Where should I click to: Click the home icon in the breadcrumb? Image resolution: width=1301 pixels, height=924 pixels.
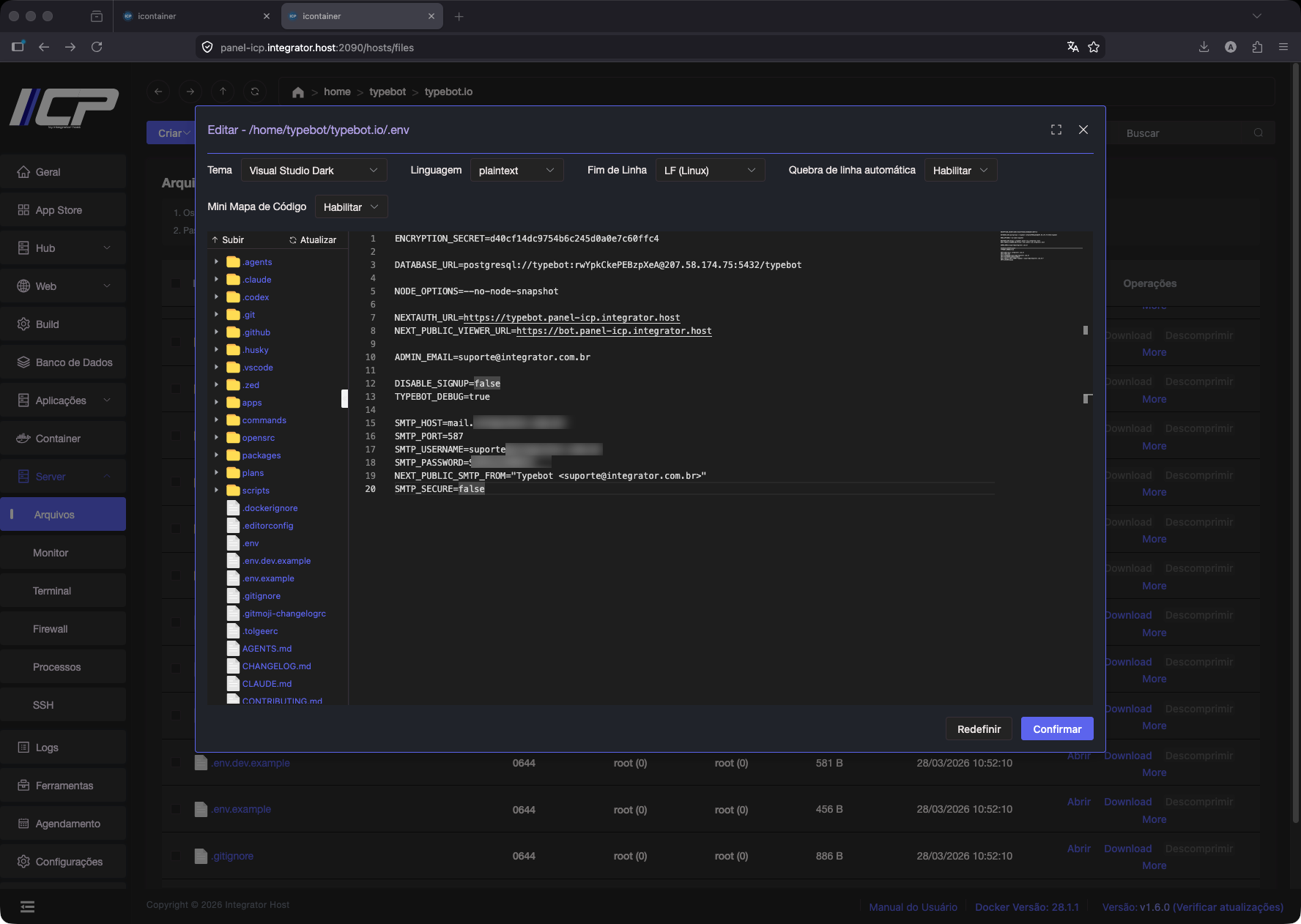[x=297, y=92]
